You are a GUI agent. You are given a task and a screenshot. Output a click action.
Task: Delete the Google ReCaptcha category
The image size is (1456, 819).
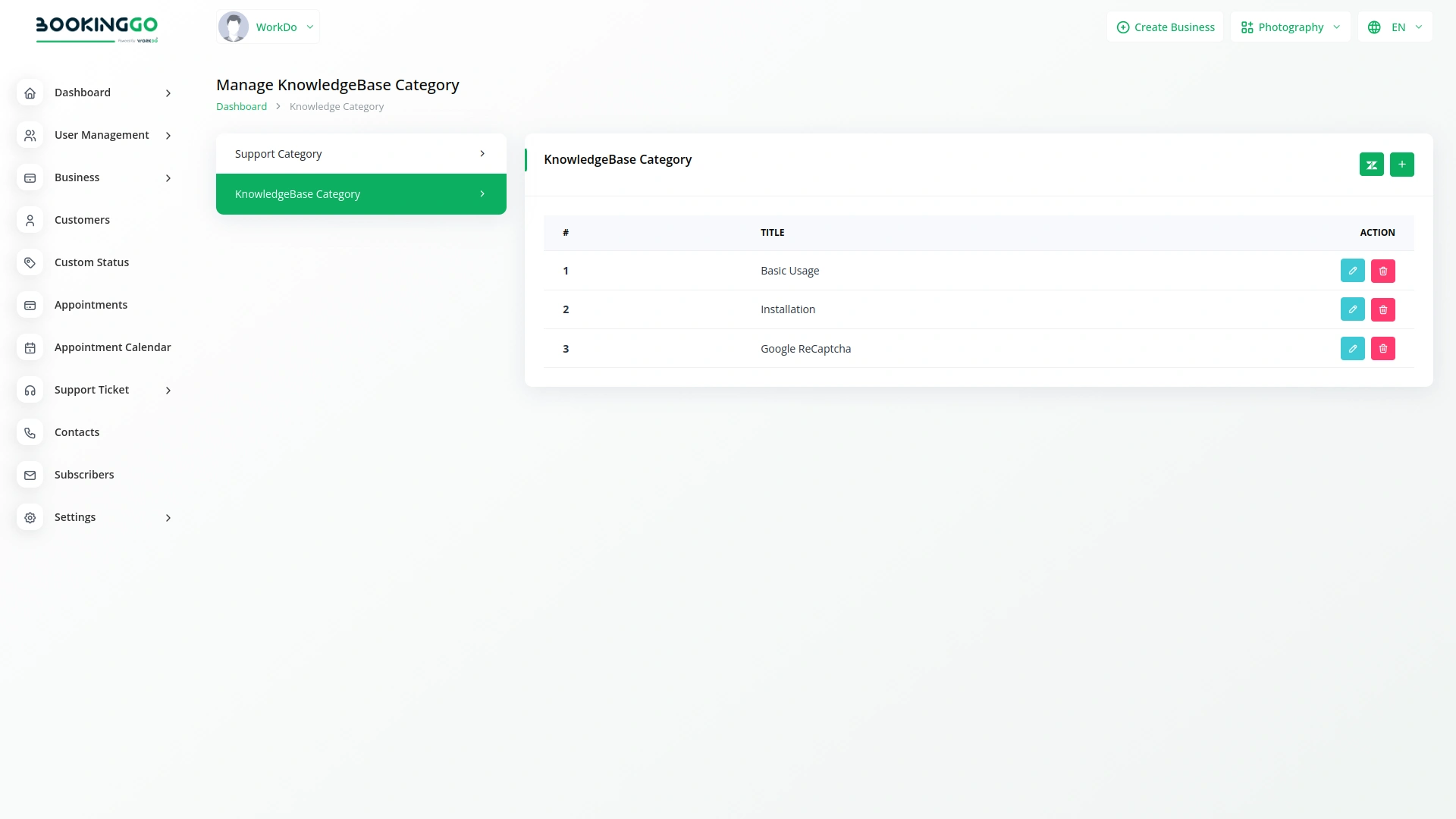[x=1383, y=348]
